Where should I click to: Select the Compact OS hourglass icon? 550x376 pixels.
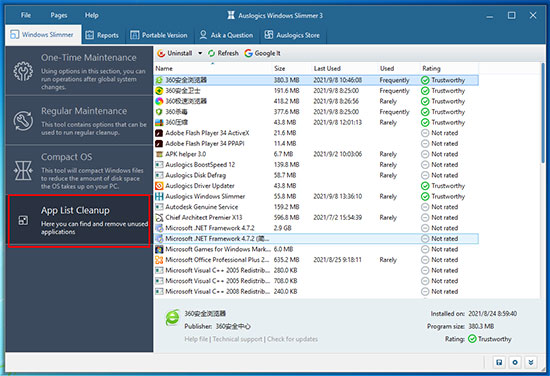pyautogui.click(x=23, y=171)
